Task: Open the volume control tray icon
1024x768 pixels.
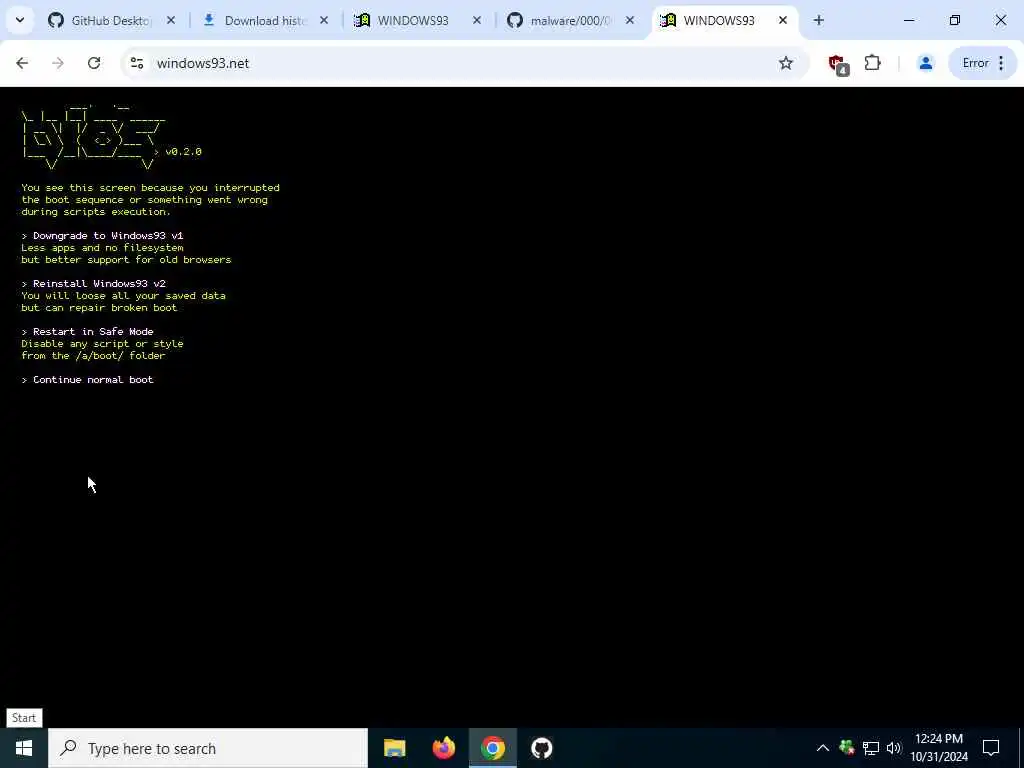Action: (893, 748)
